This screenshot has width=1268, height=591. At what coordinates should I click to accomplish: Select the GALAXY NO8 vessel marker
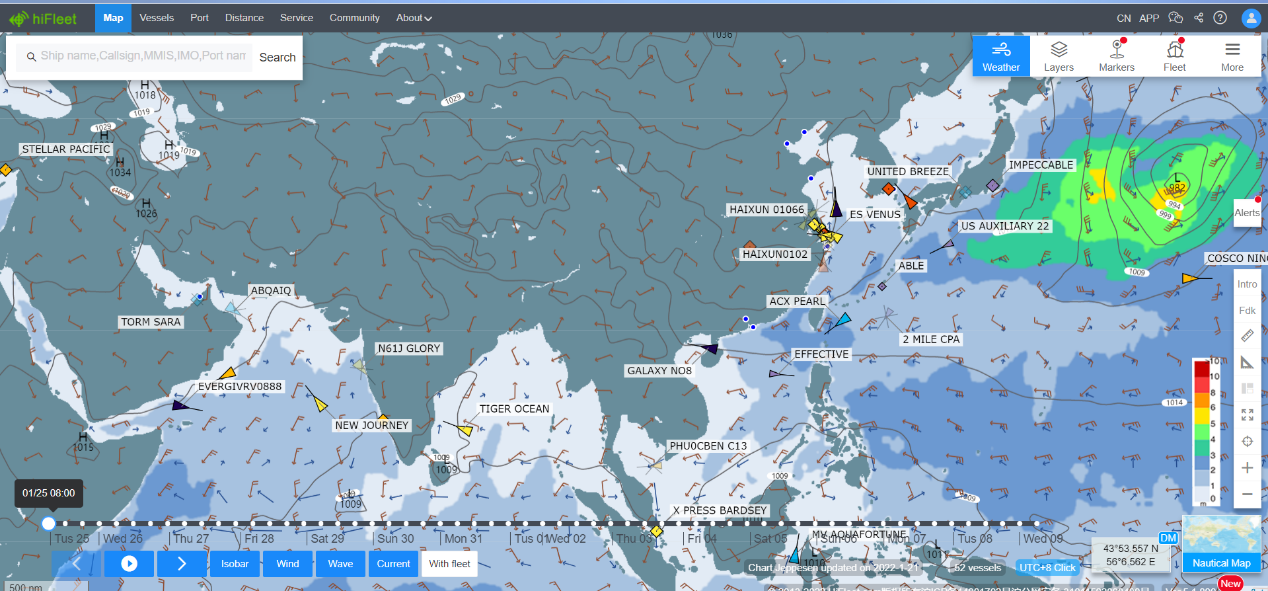pos(709,348)
